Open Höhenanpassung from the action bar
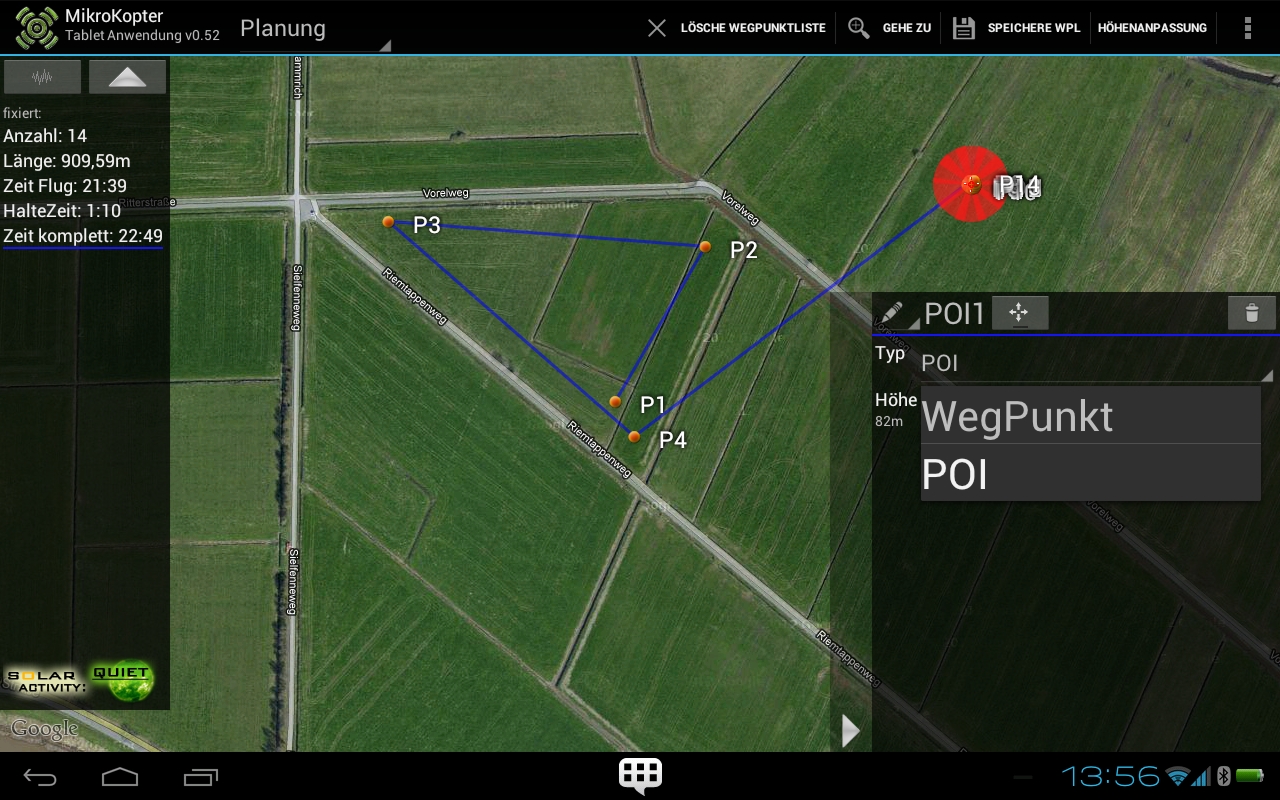The width and height of the screenshot is (1280, 800). pyautogui.click(x=1152, y=28)
